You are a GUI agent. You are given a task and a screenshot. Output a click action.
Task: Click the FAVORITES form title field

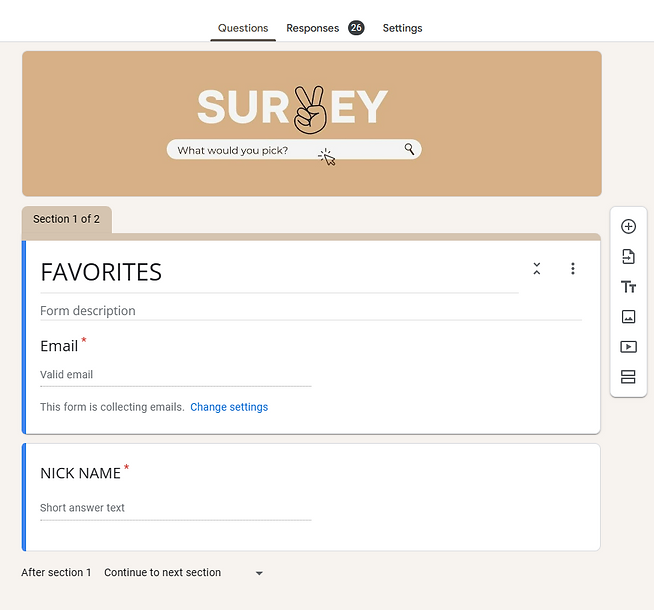click(279, 272)
